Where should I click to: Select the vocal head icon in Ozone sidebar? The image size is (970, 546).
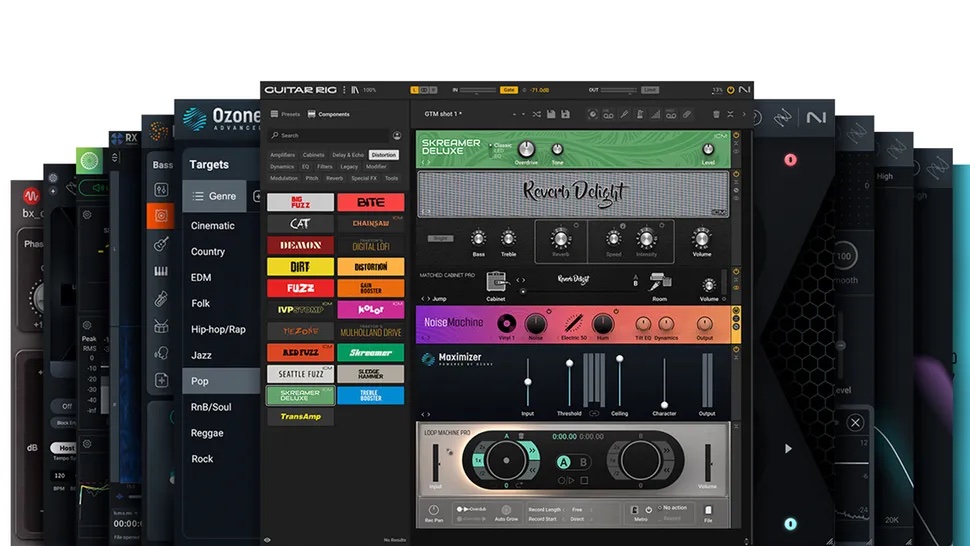(161, 353)
